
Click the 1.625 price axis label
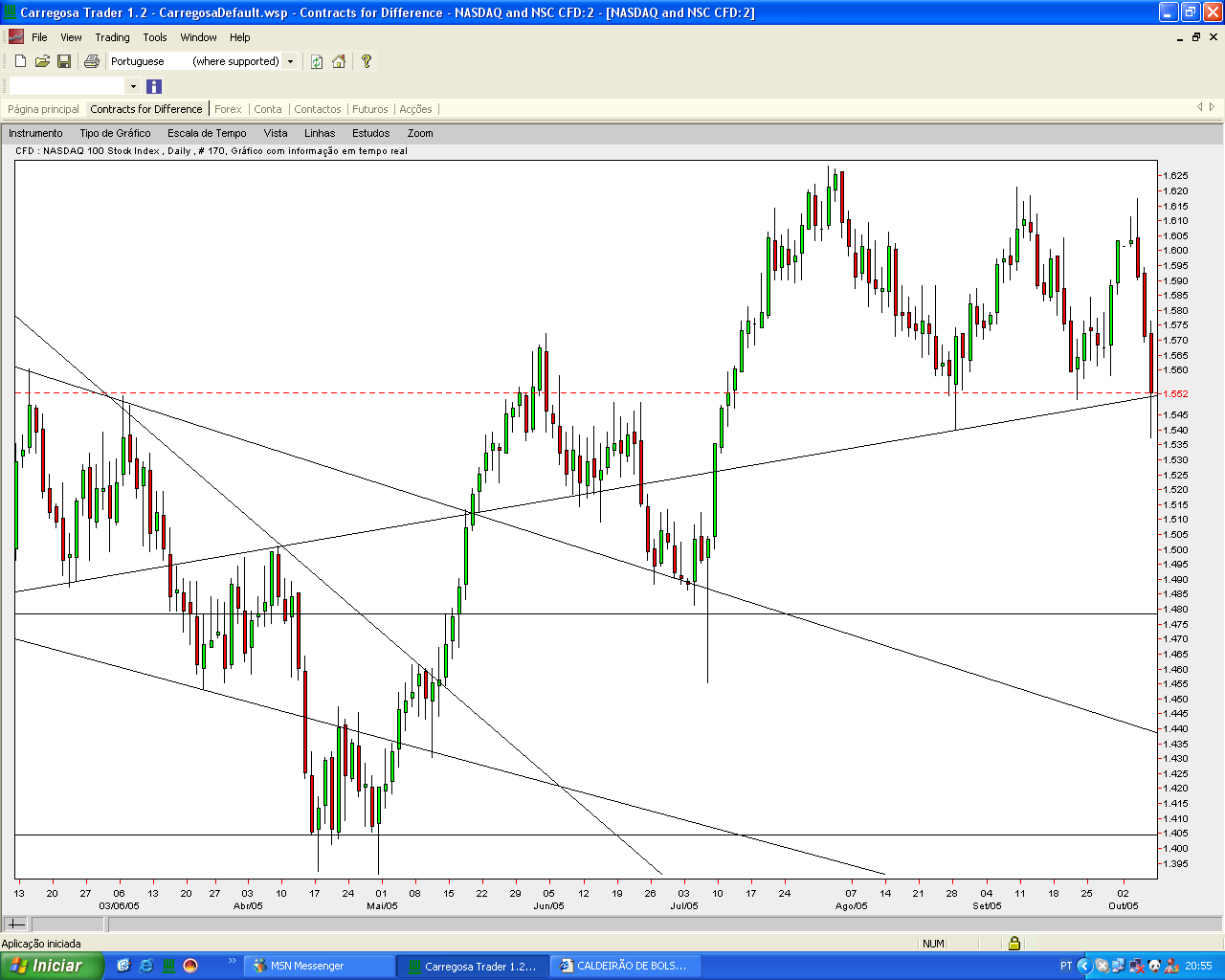(1176, 175)
